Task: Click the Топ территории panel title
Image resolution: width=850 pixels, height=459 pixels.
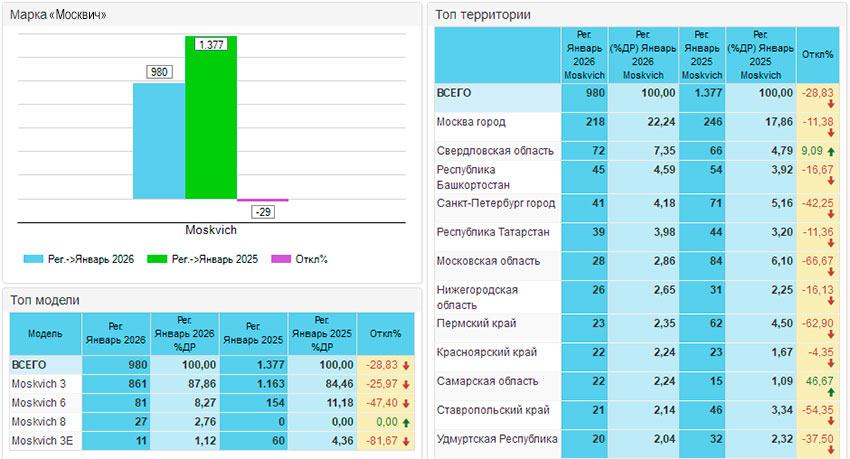Action: point(484,15)
